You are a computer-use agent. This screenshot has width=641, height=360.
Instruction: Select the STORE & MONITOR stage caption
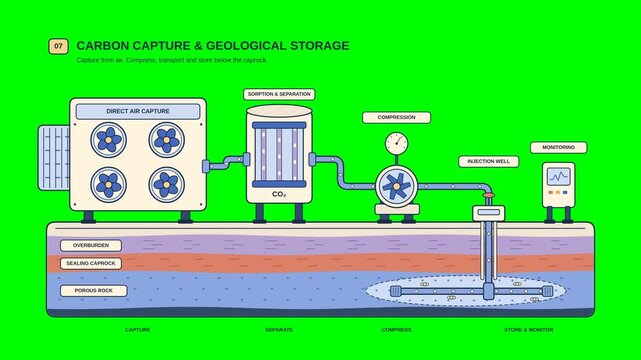pyautogui.click(x=529, y=330)
